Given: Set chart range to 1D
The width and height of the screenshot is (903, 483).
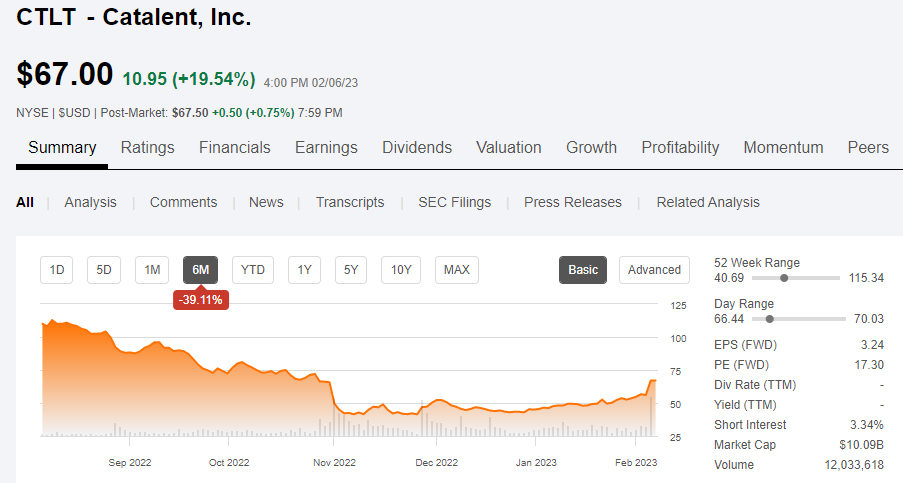Looking at the screenshot, I should [57, 270].
